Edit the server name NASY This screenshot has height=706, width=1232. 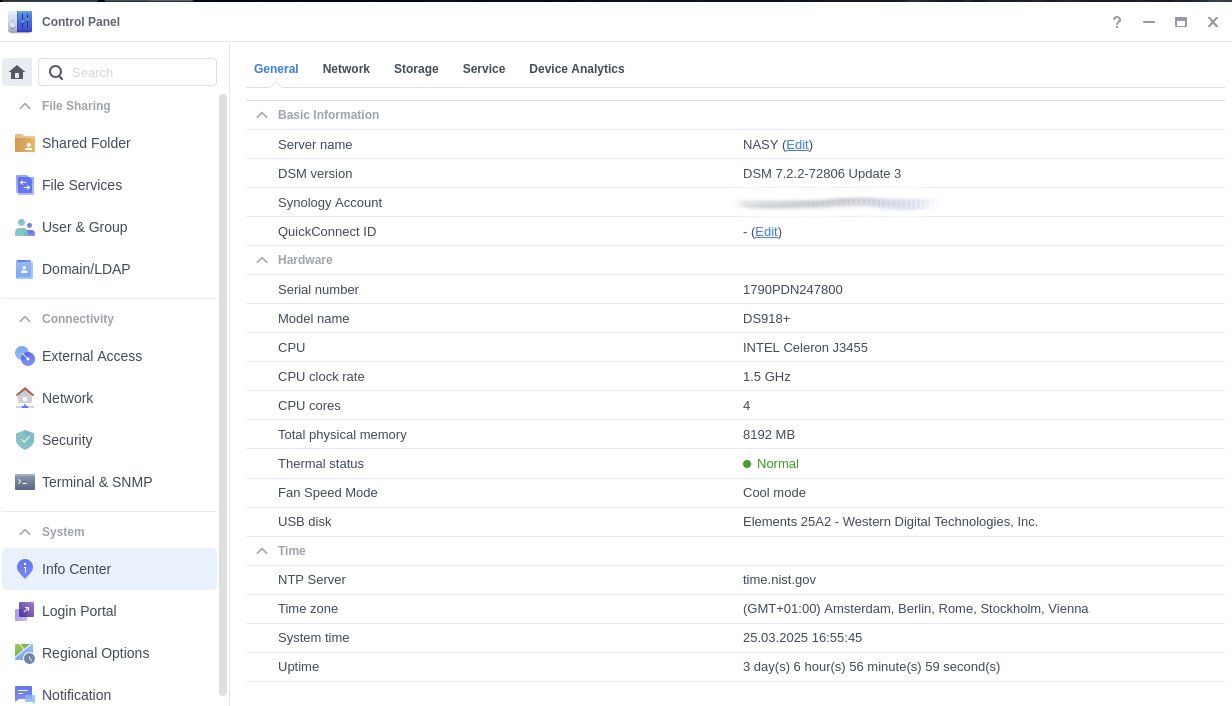tap(797, 145)
